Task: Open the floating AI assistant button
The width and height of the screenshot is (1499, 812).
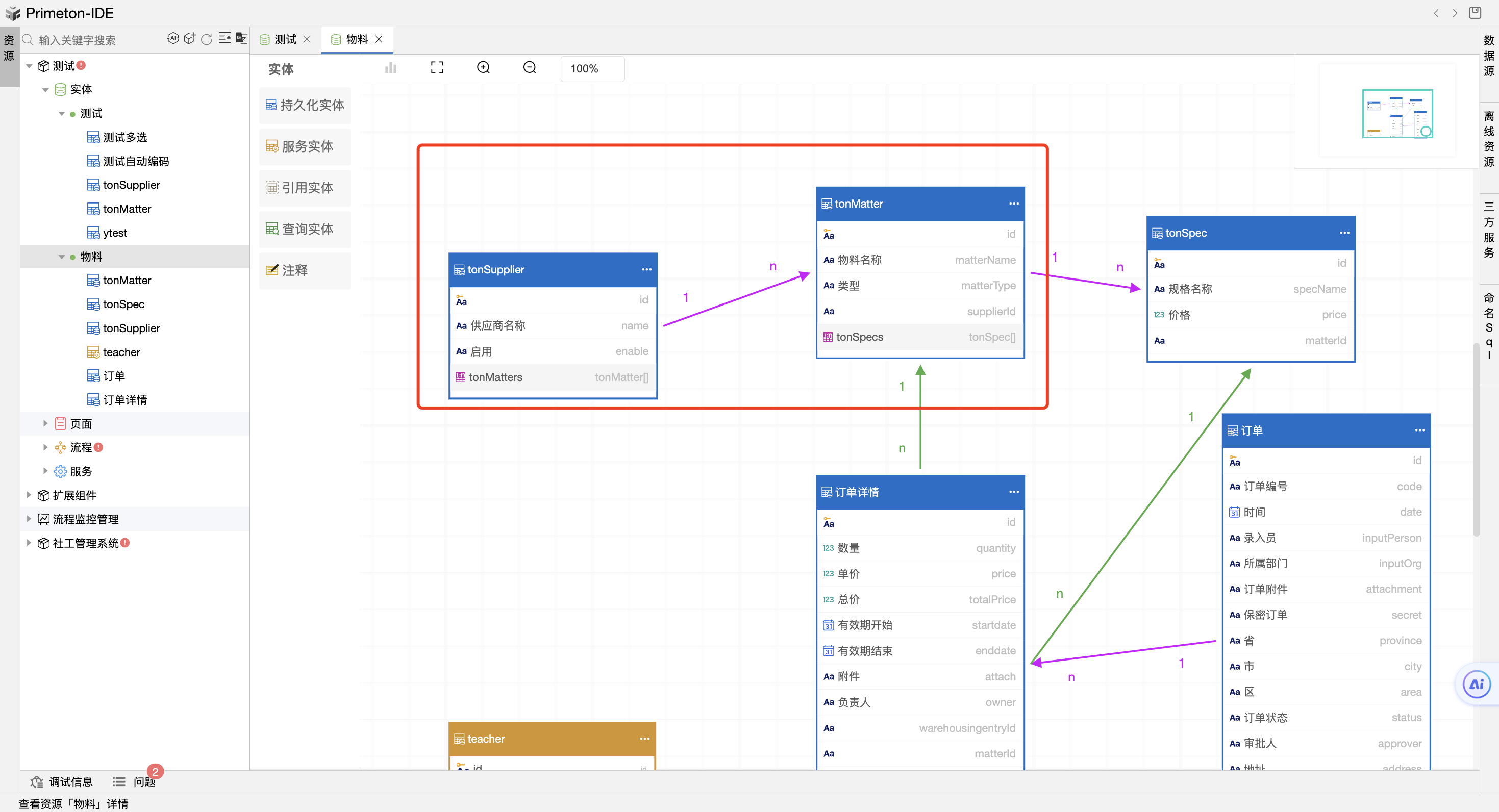Action: pyautogui.click(x=1477, y=684)
